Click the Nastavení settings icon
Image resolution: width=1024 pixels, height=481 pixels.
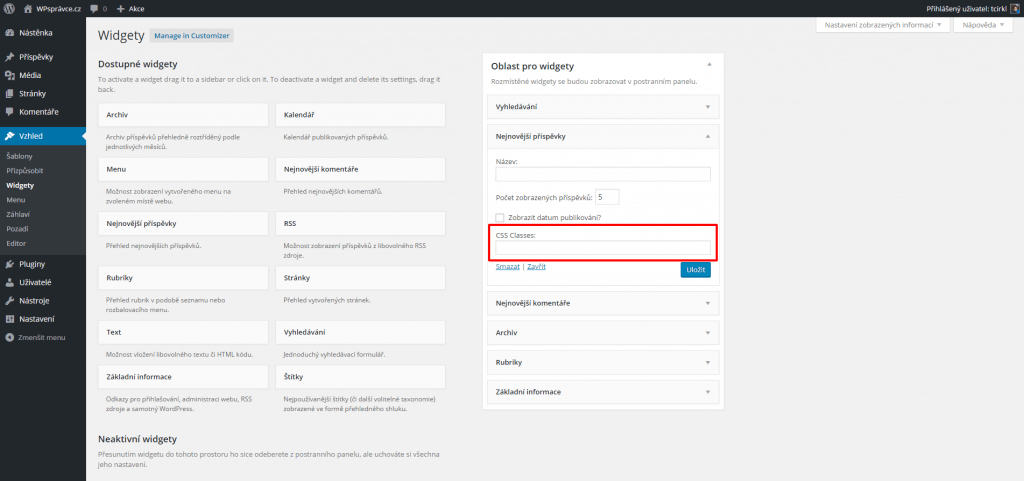pyautogui.click(x=9, y=319)
